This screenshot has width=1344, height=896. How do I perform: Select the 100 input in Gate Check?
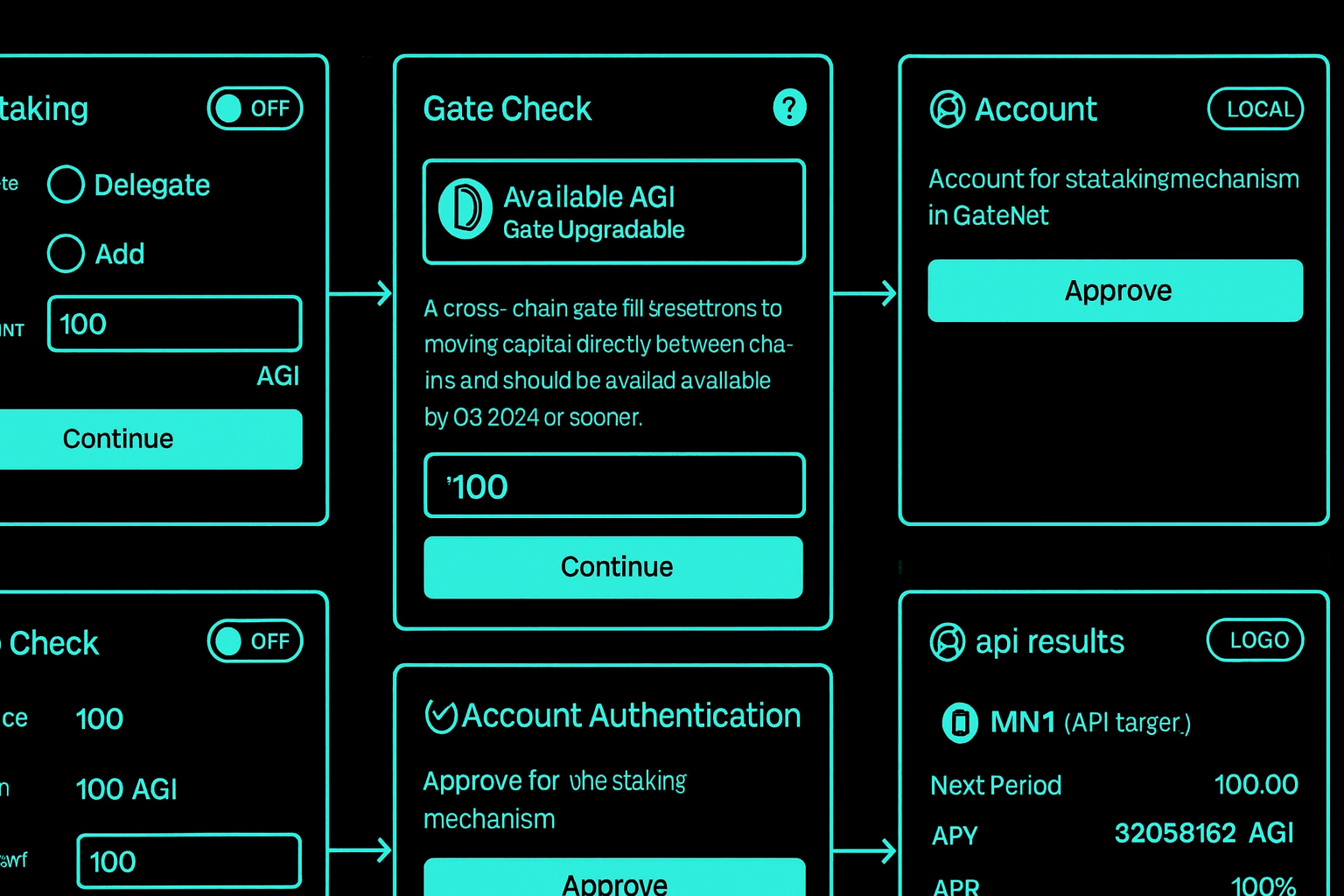pos(614,485)
